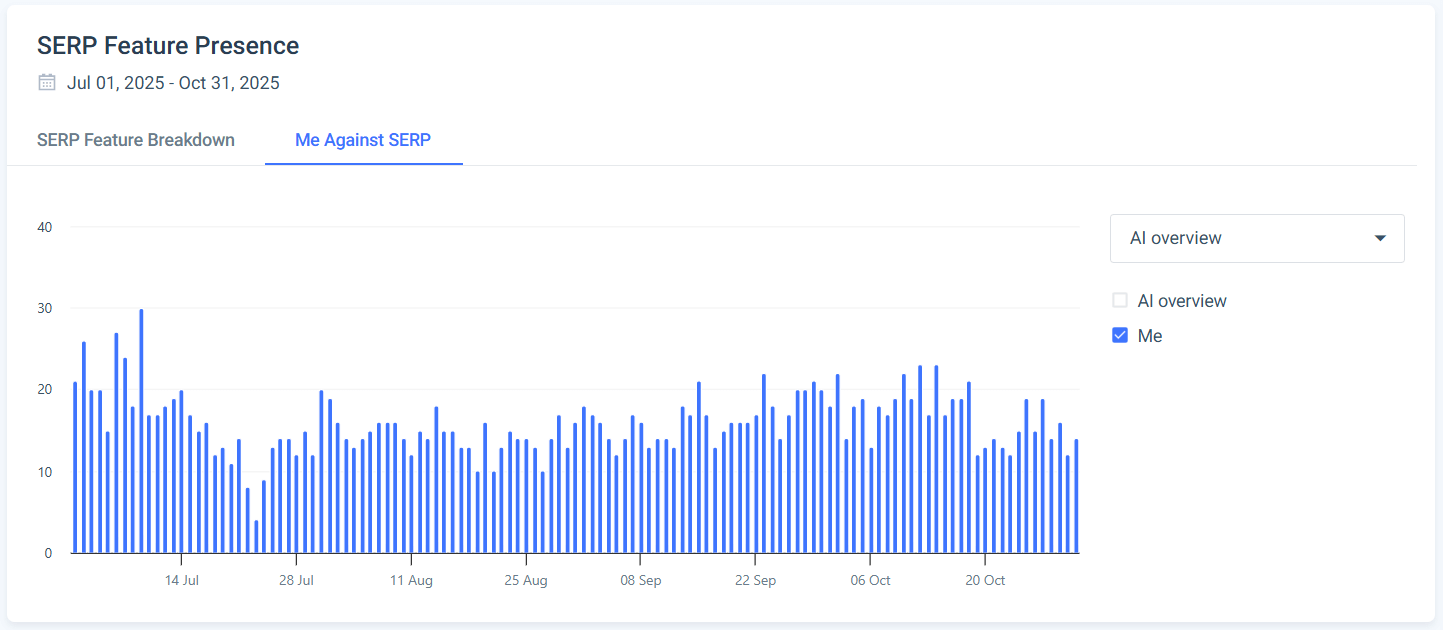Viewport: 1443px width, 630px height.
Task: Click the tallest bar reaching 30
Action: tap(141, 430)
